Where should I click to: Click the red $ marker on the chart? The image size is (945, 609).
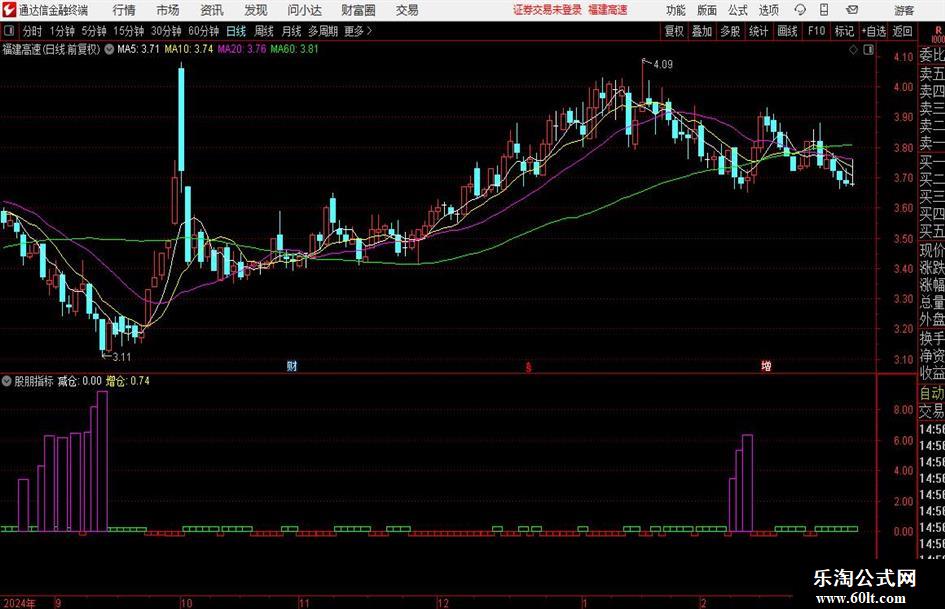(529, 366)
